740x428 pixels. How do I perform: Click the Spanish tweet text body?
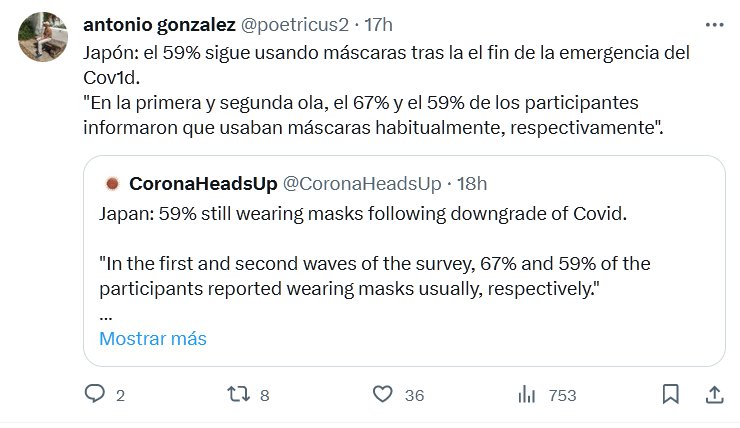click(x=380, y=90)
